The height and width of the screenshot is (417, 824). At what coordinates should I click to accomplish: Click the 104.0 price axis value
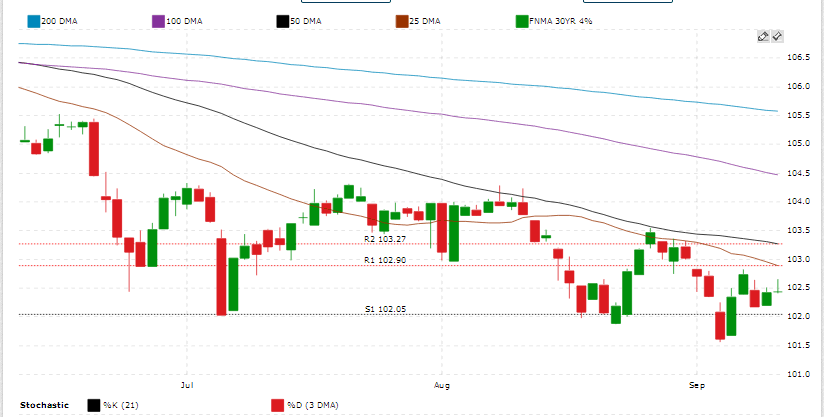(799, 202)
